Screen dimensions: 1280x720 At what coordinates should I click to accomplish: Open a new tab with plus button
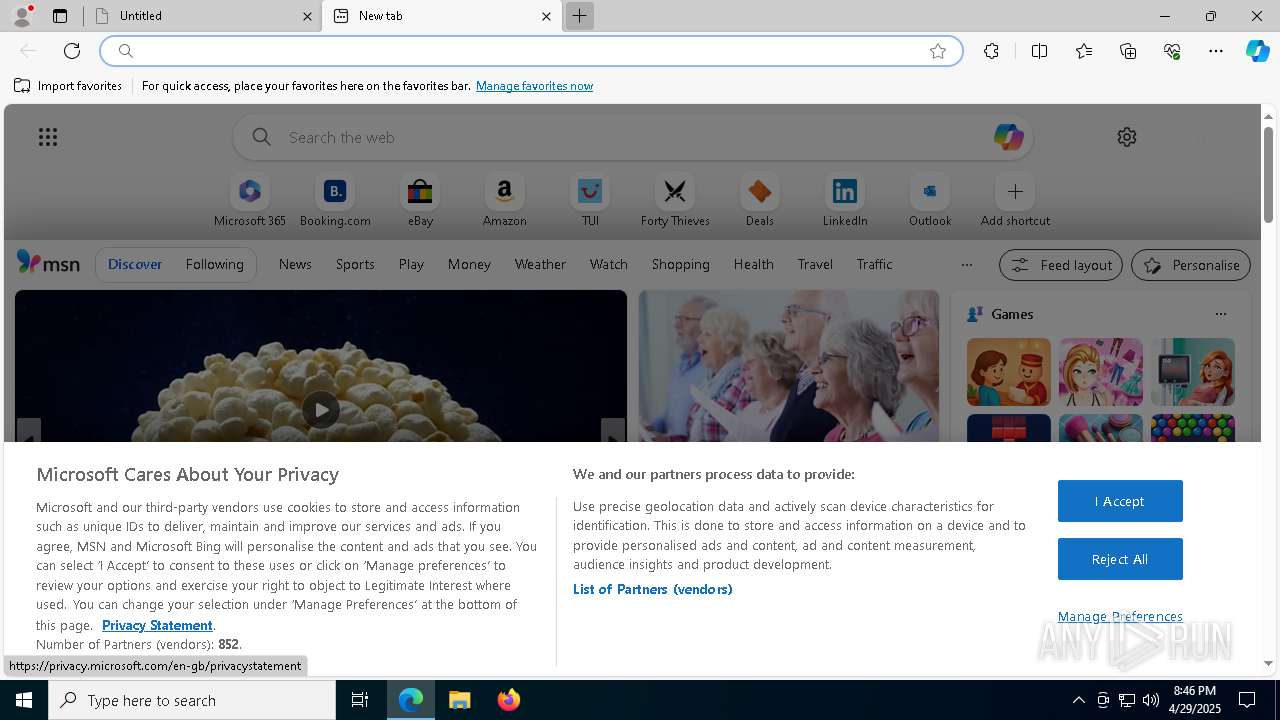tap(579, 16)
